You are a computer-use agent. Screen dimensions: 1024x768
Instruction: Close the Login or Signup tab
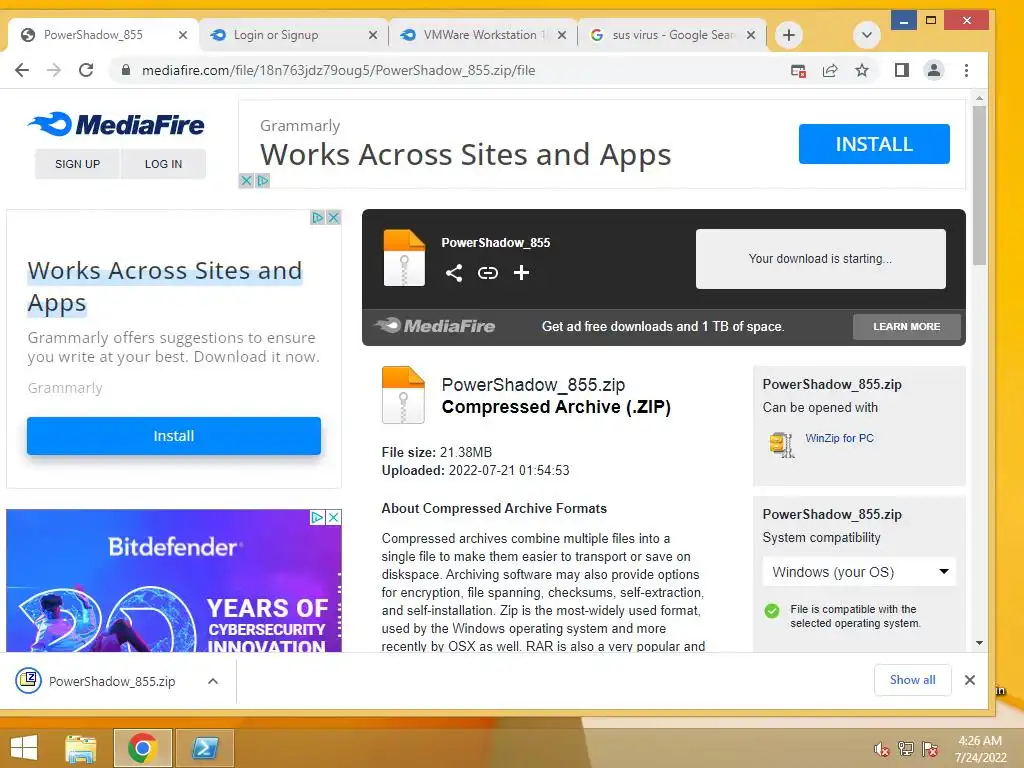click(373, 35)
